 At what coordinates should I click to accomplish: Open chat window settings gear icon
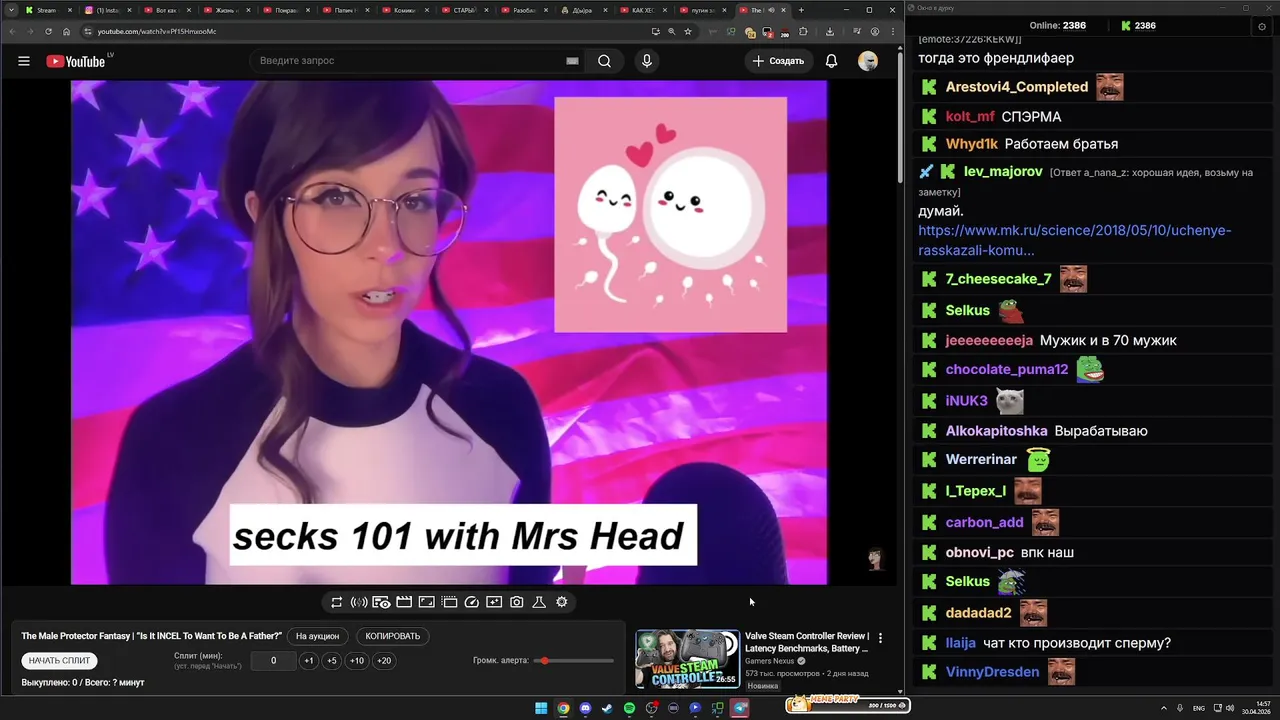1262,26
